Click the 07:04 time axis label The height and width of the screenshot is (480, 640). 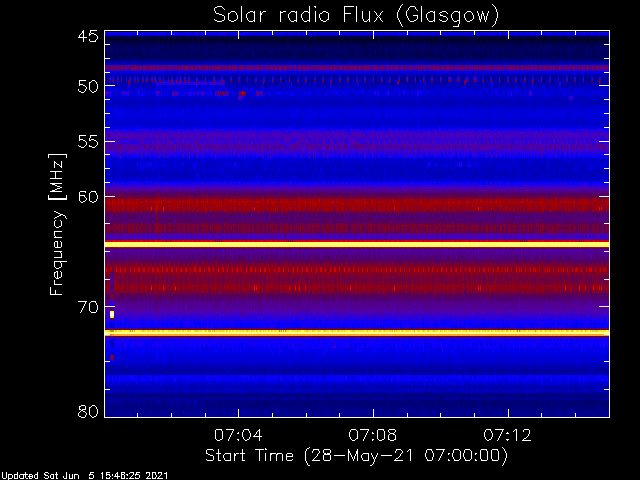[x=238, y=435]
